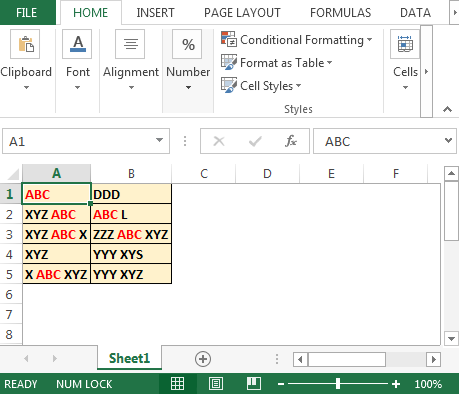This screenshot has height=394, width=459.
Task: Collapse the ribbon with caret
Action: [447, 109]
